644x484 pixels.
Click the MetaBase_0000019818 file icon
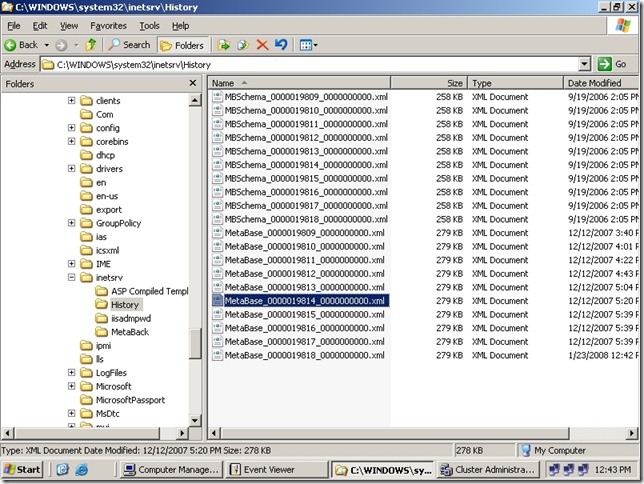(x=217, y=355)
